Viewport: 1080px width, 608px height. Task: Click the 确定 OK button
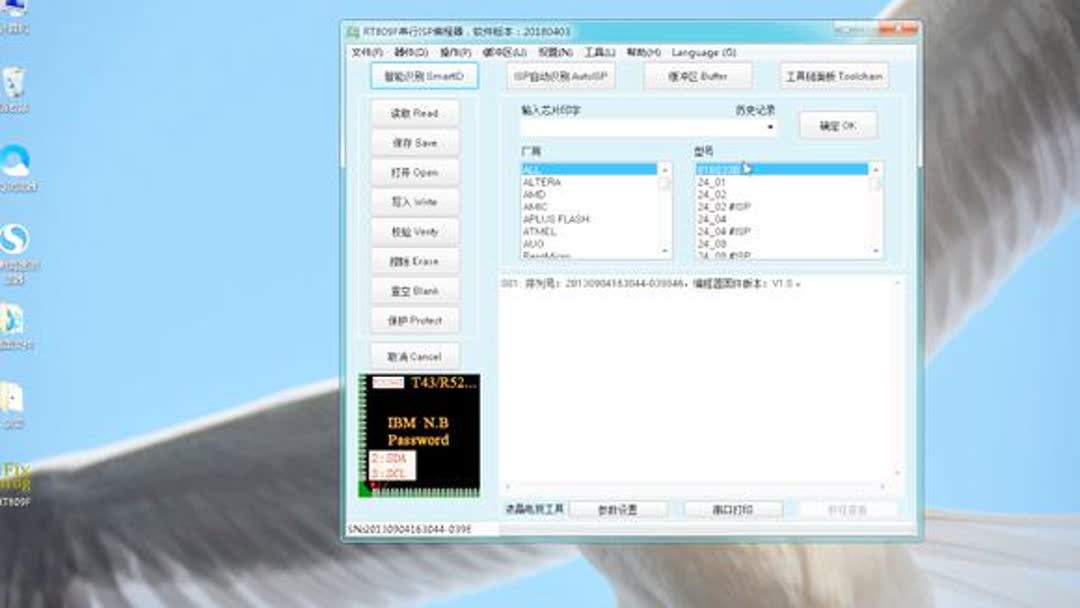tap(838, 124)
